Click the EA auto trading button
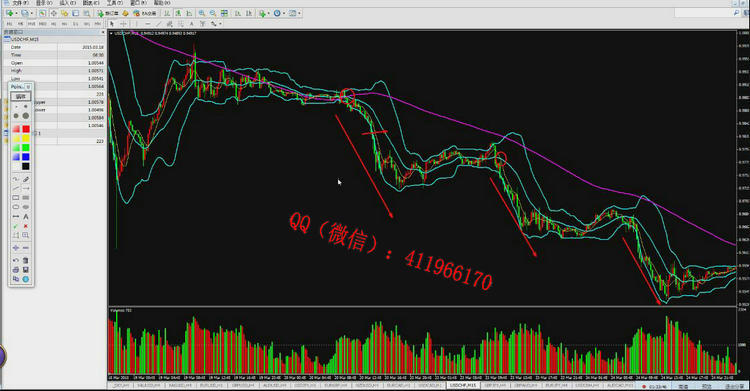This screenshot has width=750, height=391. (145, 13)
